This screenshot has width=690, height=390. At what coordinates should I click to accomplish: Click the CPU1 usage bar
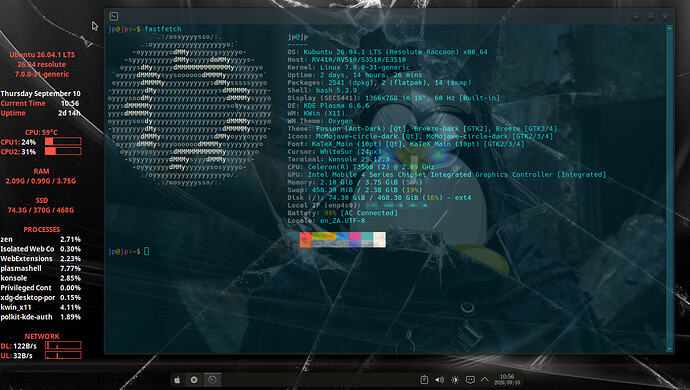(63, 142)
